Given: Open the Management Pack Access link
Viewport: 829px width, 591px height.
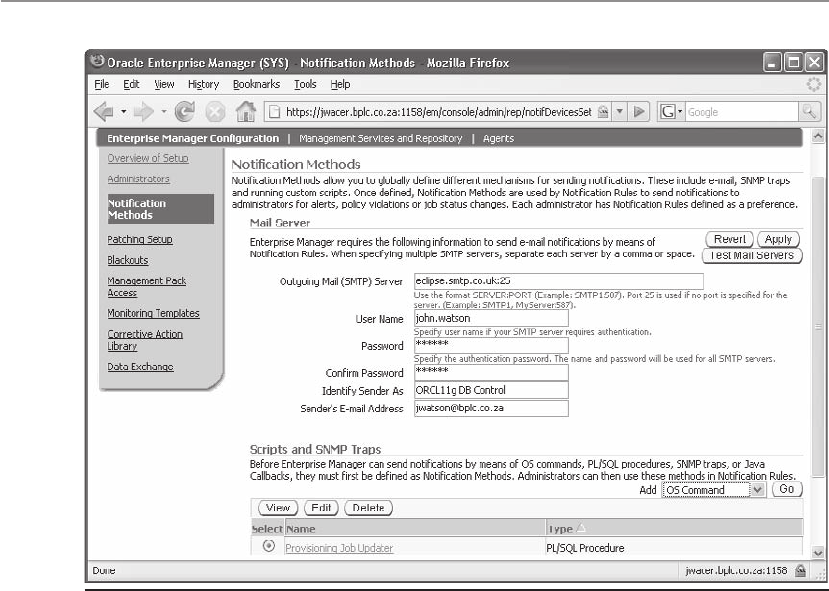Looking at the screenshot, I should pos(146,287).
